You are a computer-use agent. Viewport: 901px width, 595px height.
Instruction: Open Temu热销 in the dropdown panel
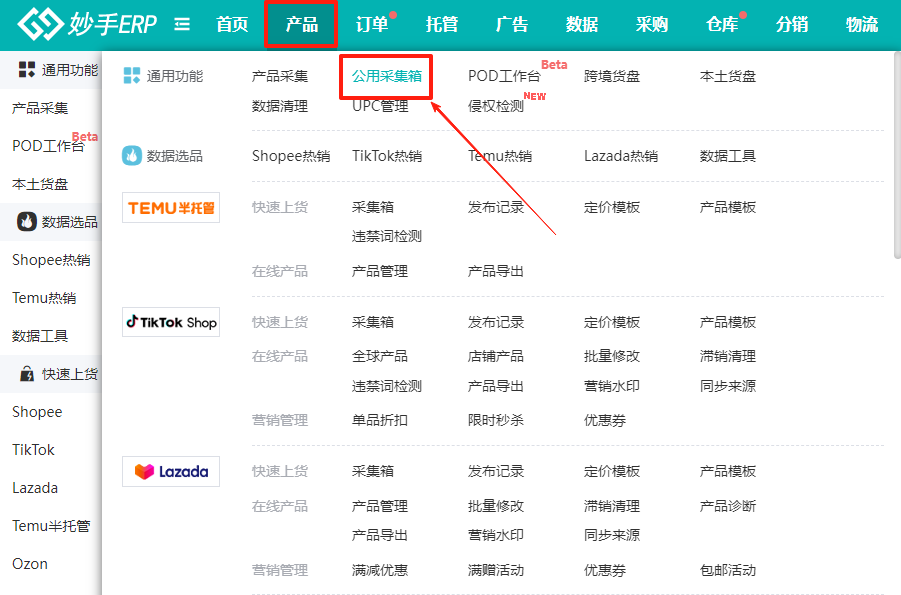[500, 156]
